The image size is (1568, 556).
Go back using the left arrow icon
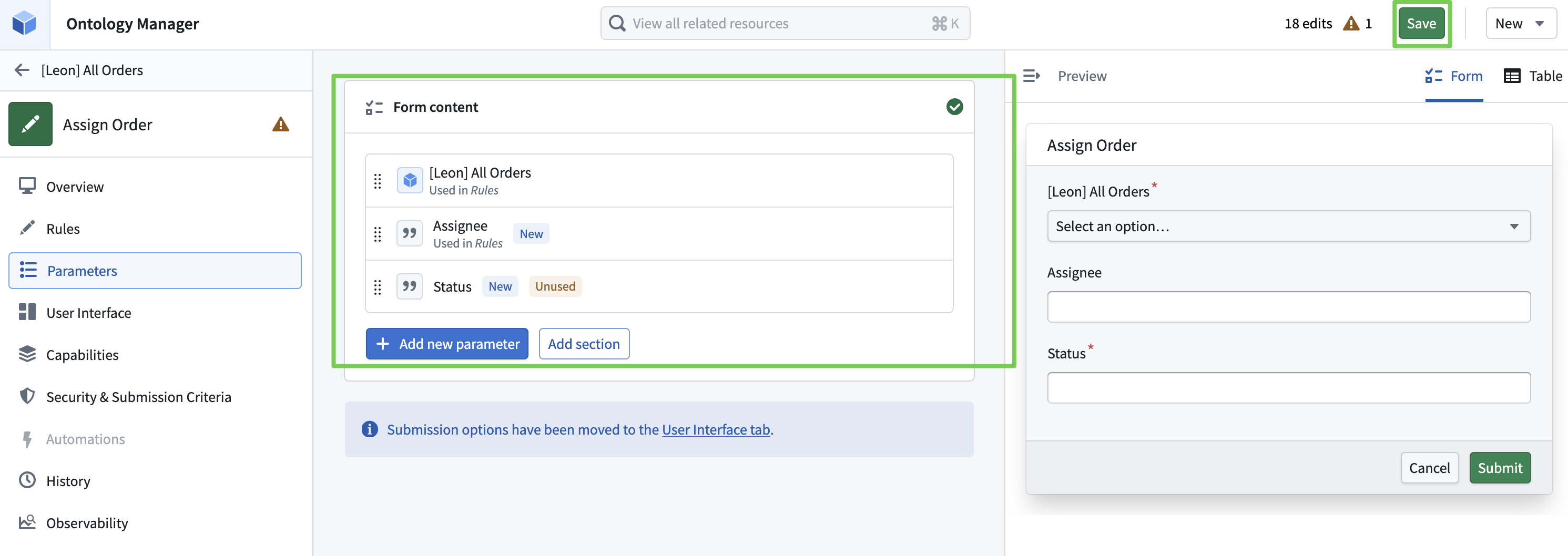(22, 70)
